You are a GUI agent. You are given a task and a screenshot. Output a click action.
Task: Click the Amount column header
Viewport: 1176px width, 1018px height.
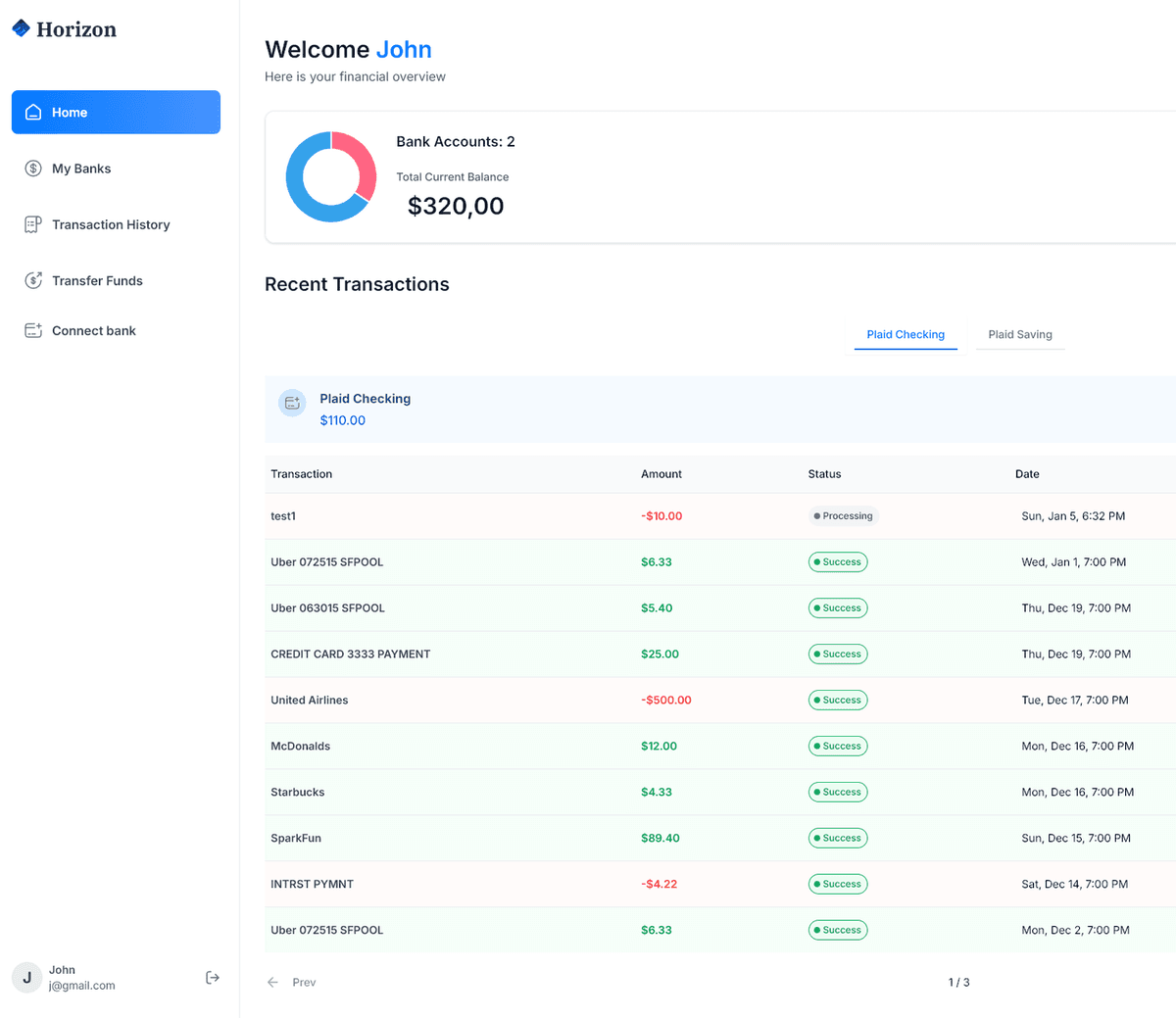[x=661, y=474]
